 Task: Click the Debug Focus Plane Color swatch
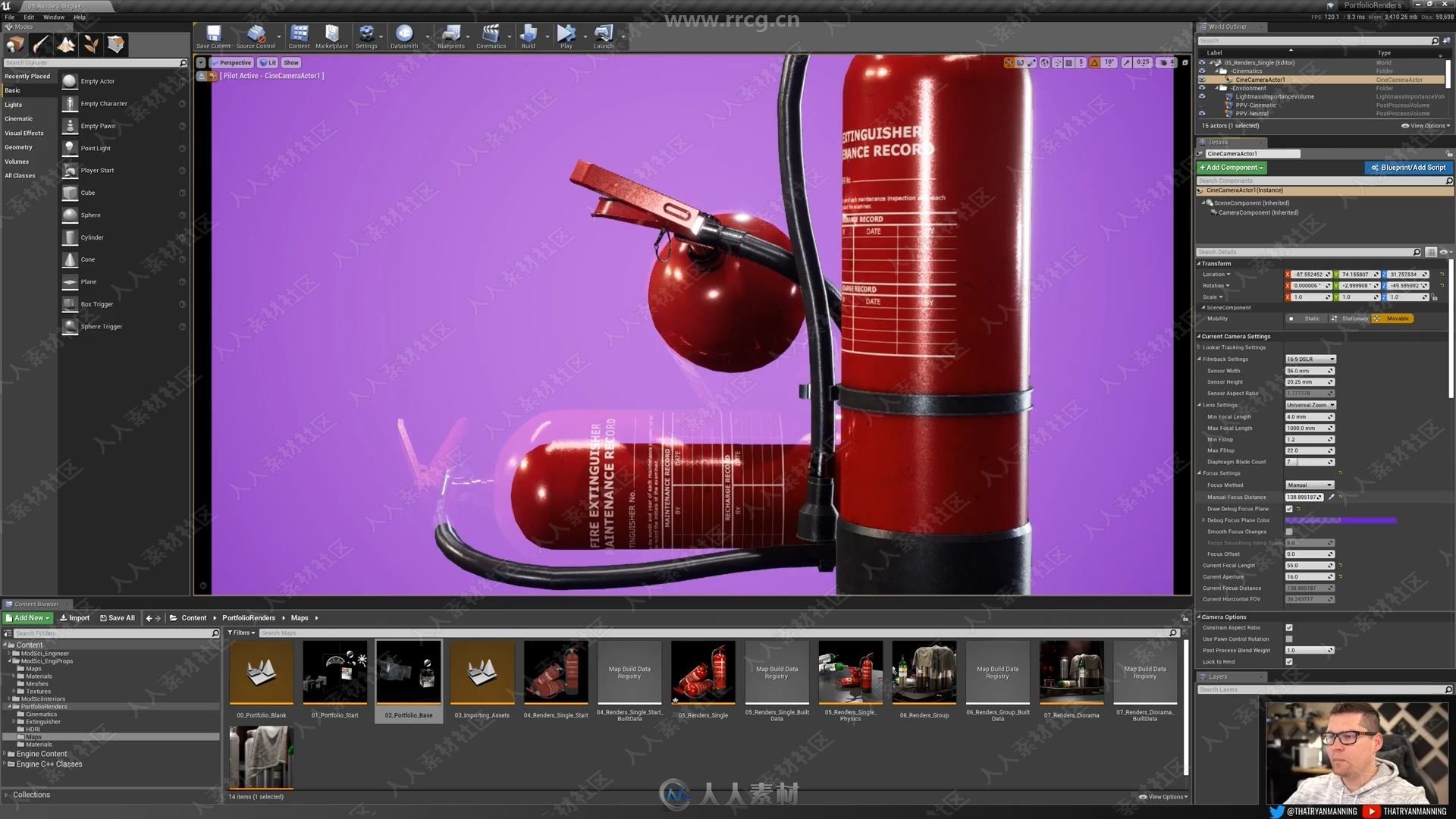1341,520
